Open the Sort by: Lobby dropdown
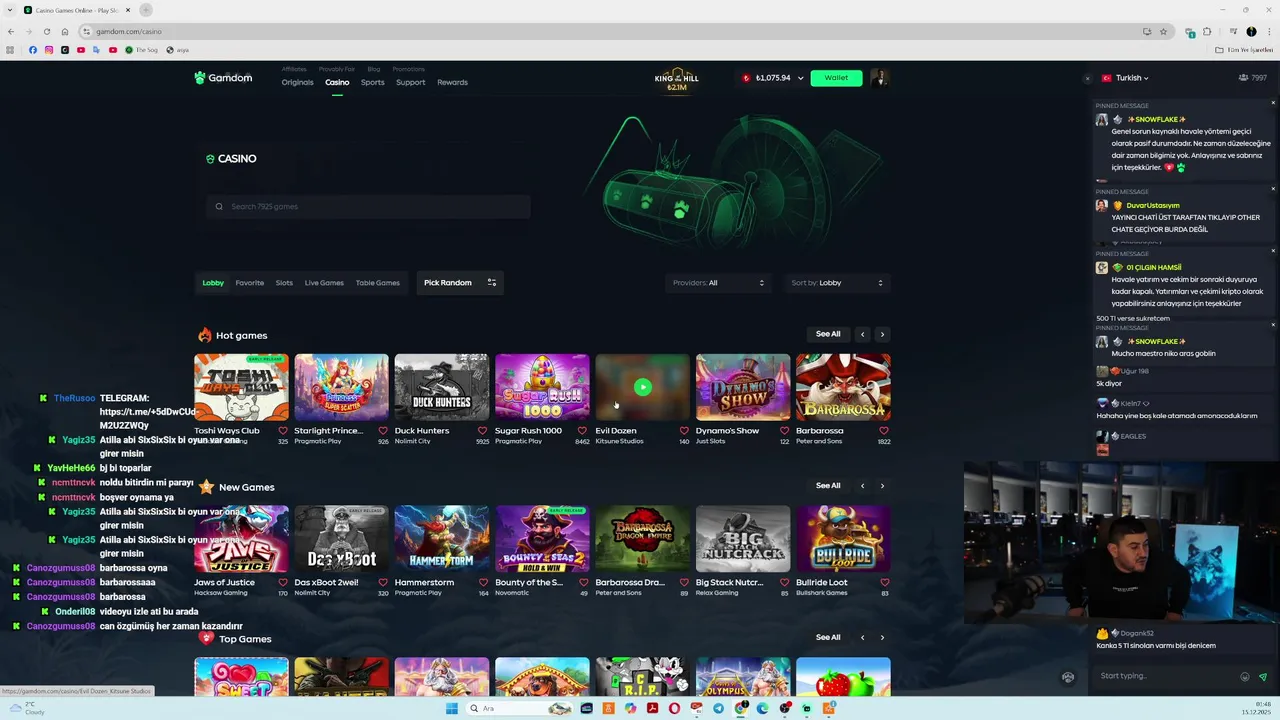This screenshot has width=1280, height=720. click(x=837, y=283)
